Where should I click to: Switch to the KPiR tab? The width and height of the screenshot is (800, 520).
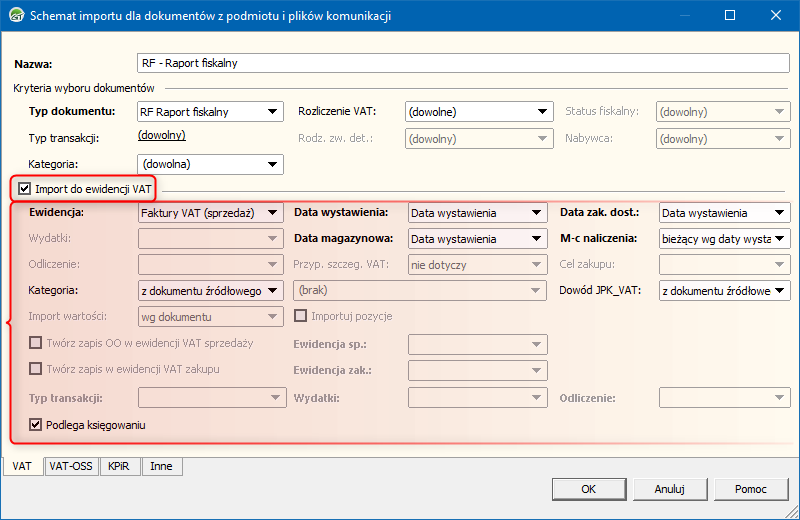[119, 466]
